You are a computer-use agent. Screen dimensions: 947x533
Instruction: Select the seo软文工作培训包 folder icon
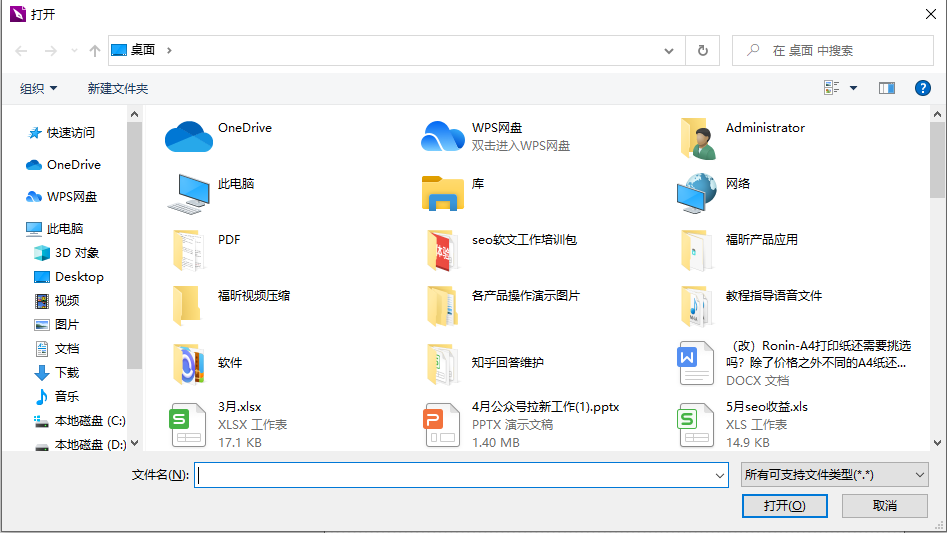click(443, 249)
